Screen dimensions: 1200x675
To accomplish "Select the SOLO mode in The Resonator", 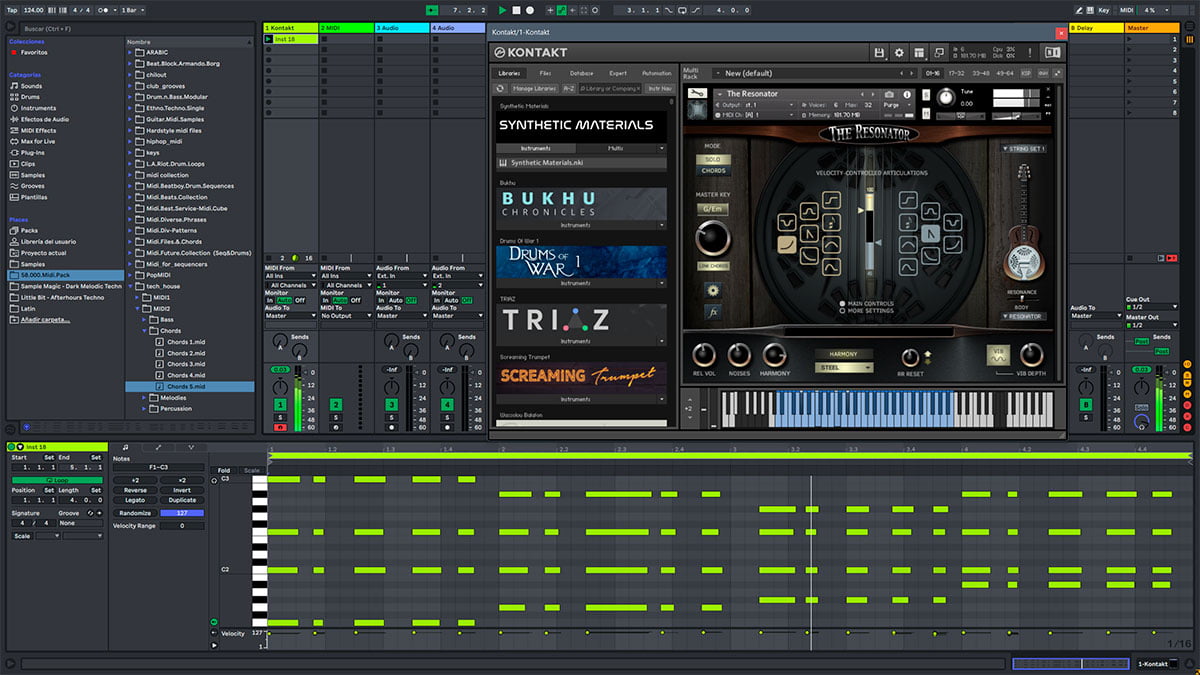I will click(x=713, y=160).
